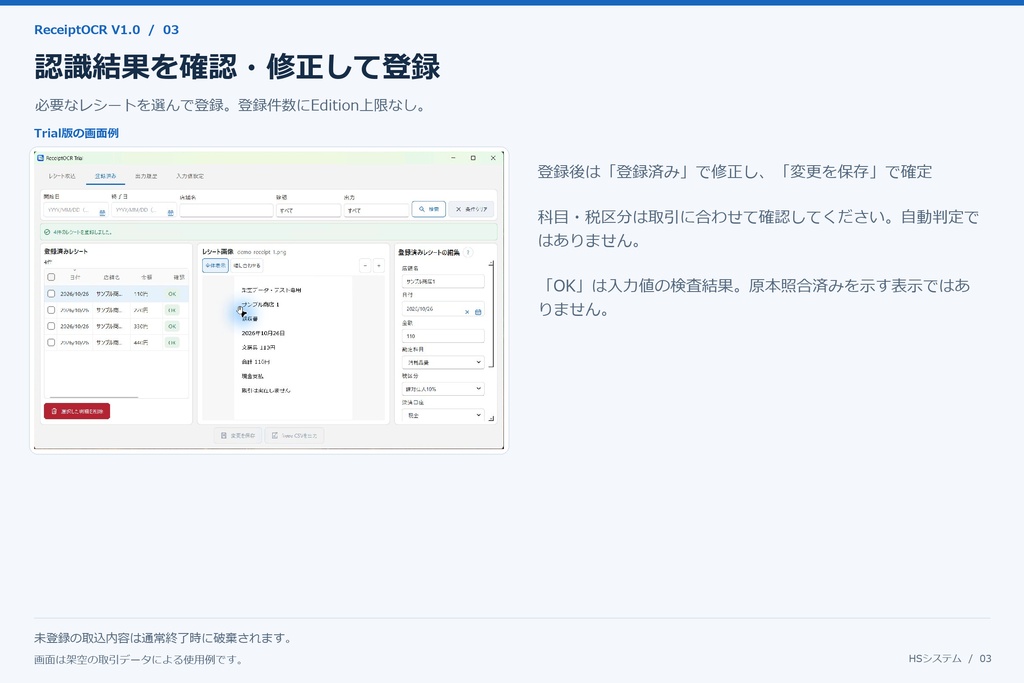Open the payment method dropdown showing 現金
This screenshot has width=1024, height=683.
pyautogui.click(x=443, y=415)
